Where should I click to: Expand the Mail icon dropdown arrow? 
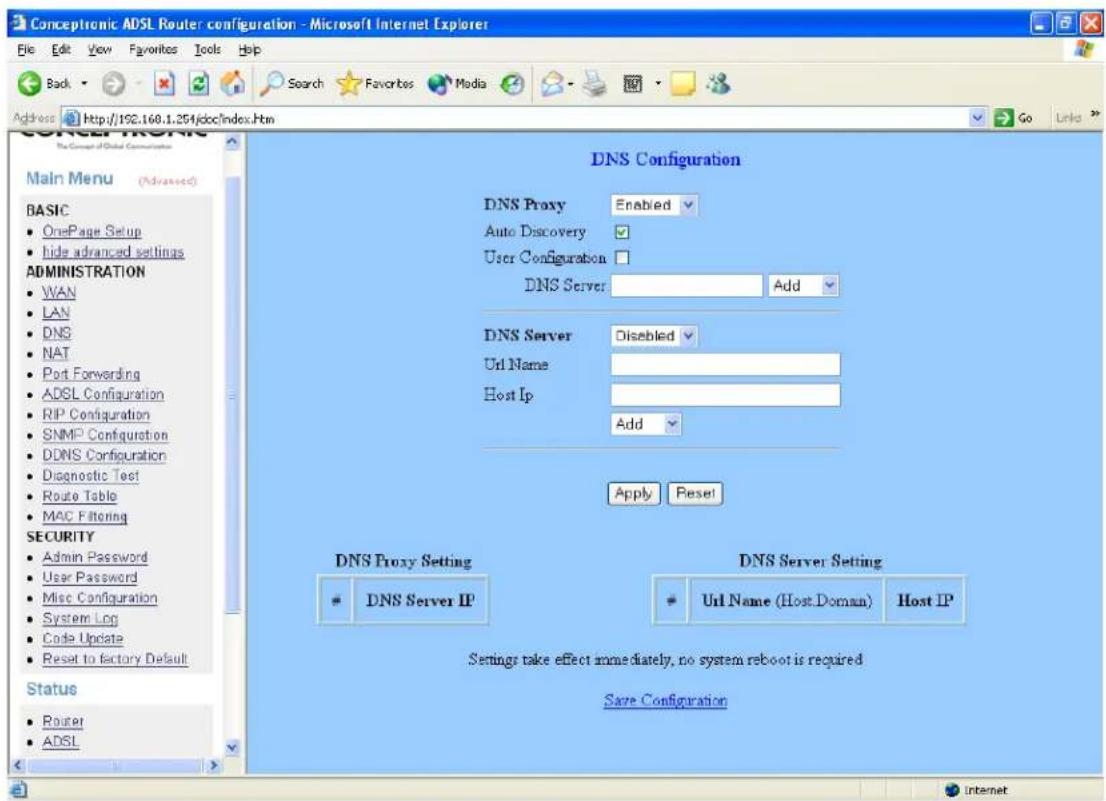point(571,85)
